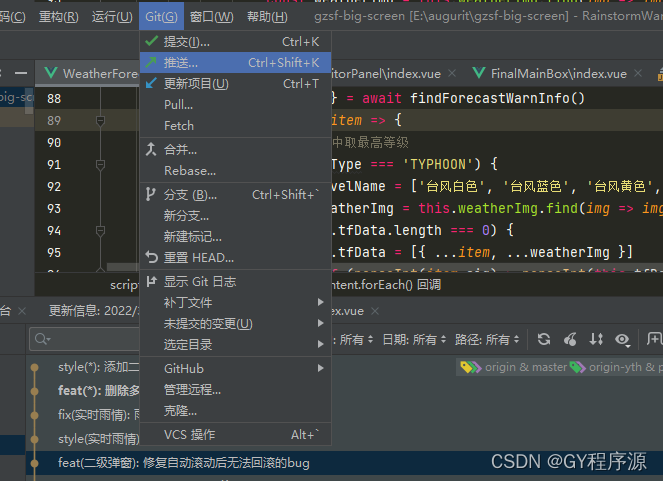Screen dimensions: 663x481
Task: Click line number 93 in the gutter
Action: pyautogui.click(x=54, y=208)
